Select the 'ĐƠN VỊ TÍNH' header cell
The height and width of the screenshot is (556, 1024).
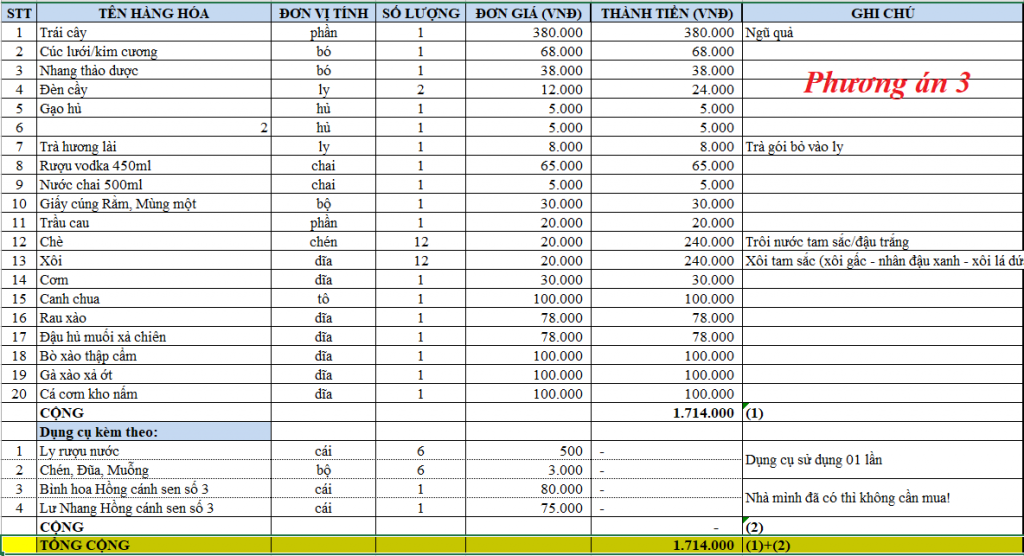point(323,13)
